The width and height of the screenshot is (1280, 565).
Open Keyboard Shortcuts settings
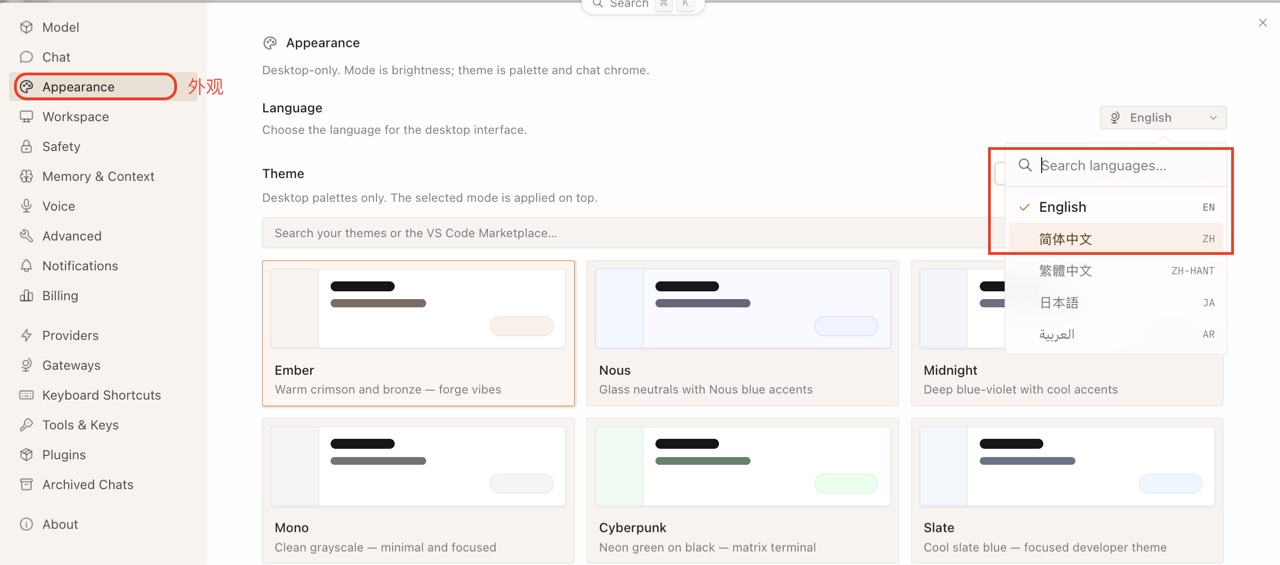(x=101, y=395)
